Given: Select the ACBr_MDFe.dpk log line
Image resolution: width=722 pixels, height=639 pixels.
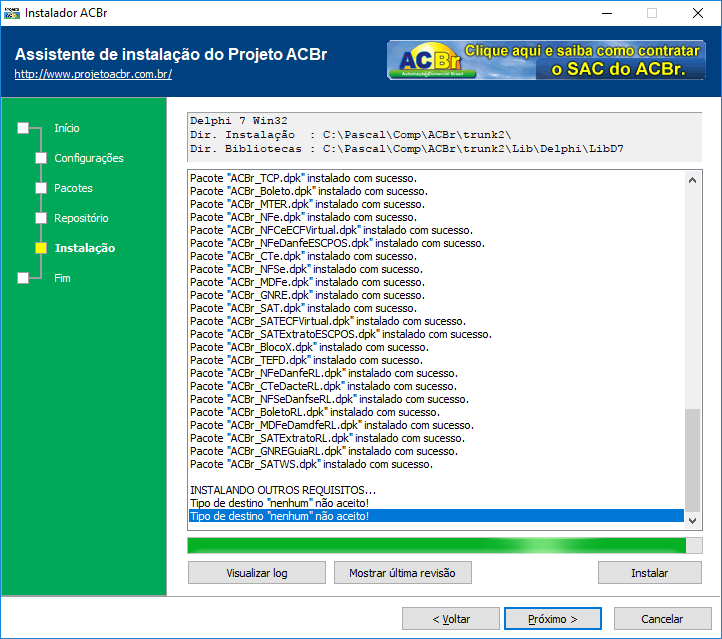Looking at the screenshot, I should coord(436,282).
